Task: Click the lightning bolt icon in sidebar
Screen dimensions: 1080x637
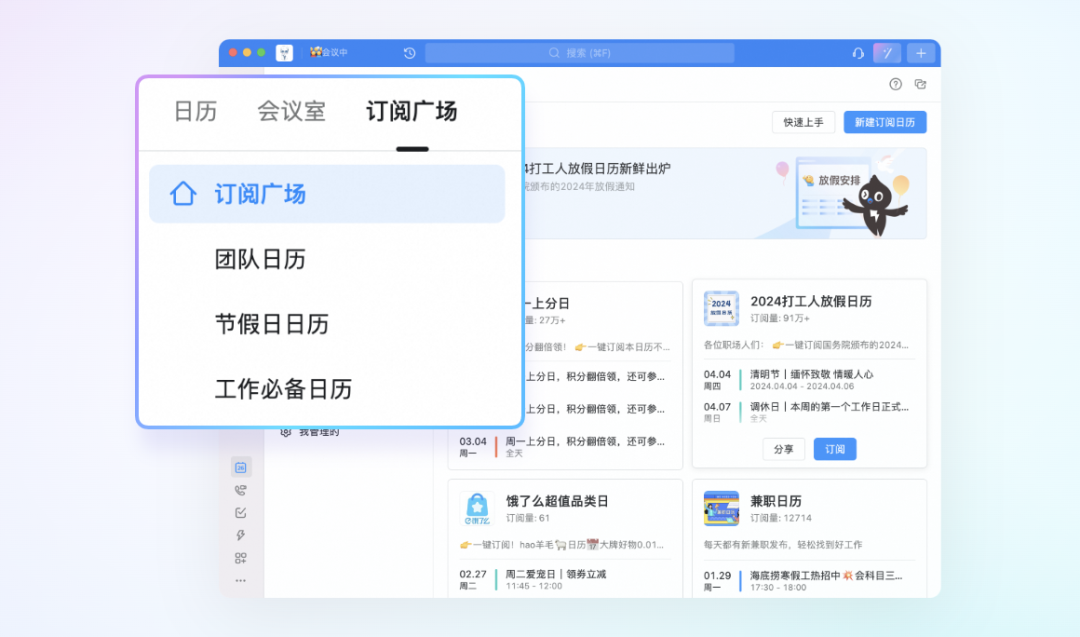Action: (240, 536)
